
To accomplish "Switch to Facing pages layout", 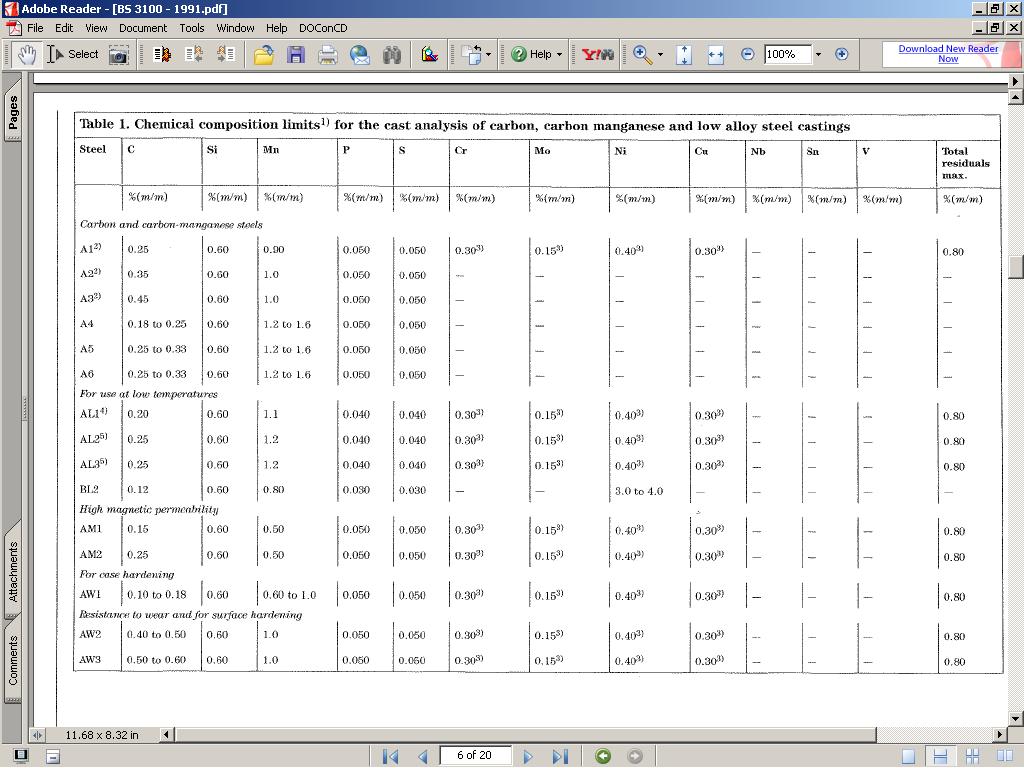I will coord(1004,756).
